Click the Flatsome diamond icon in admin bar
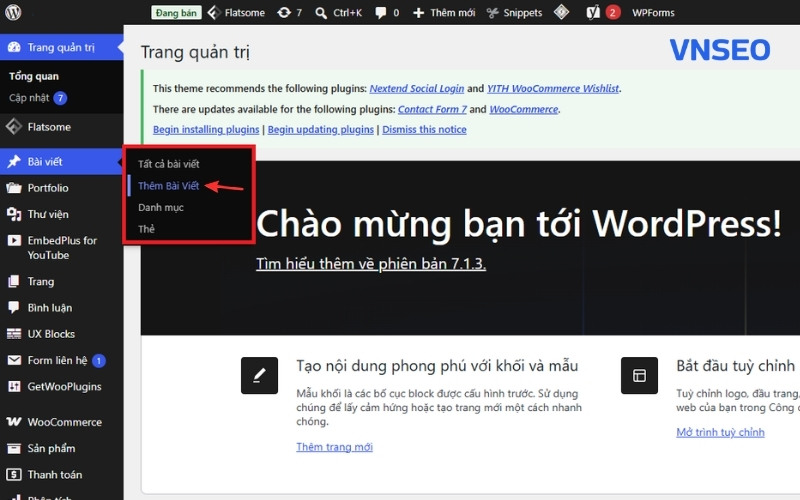This screenshot has height=500, width=800. (214, 12)
